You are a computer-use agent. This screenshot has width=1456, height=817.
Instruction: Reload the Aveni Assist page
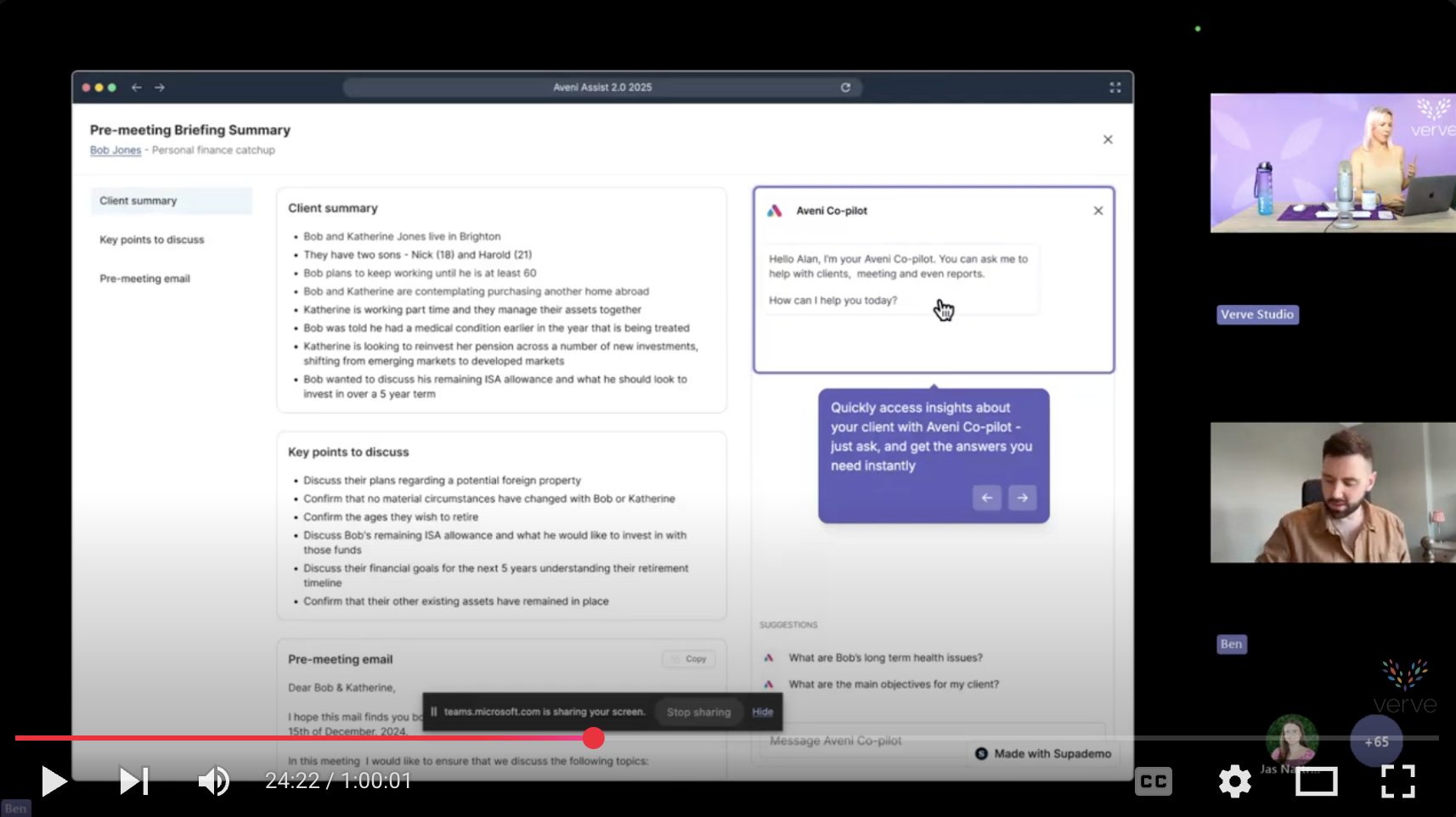(x=845, y=87)
